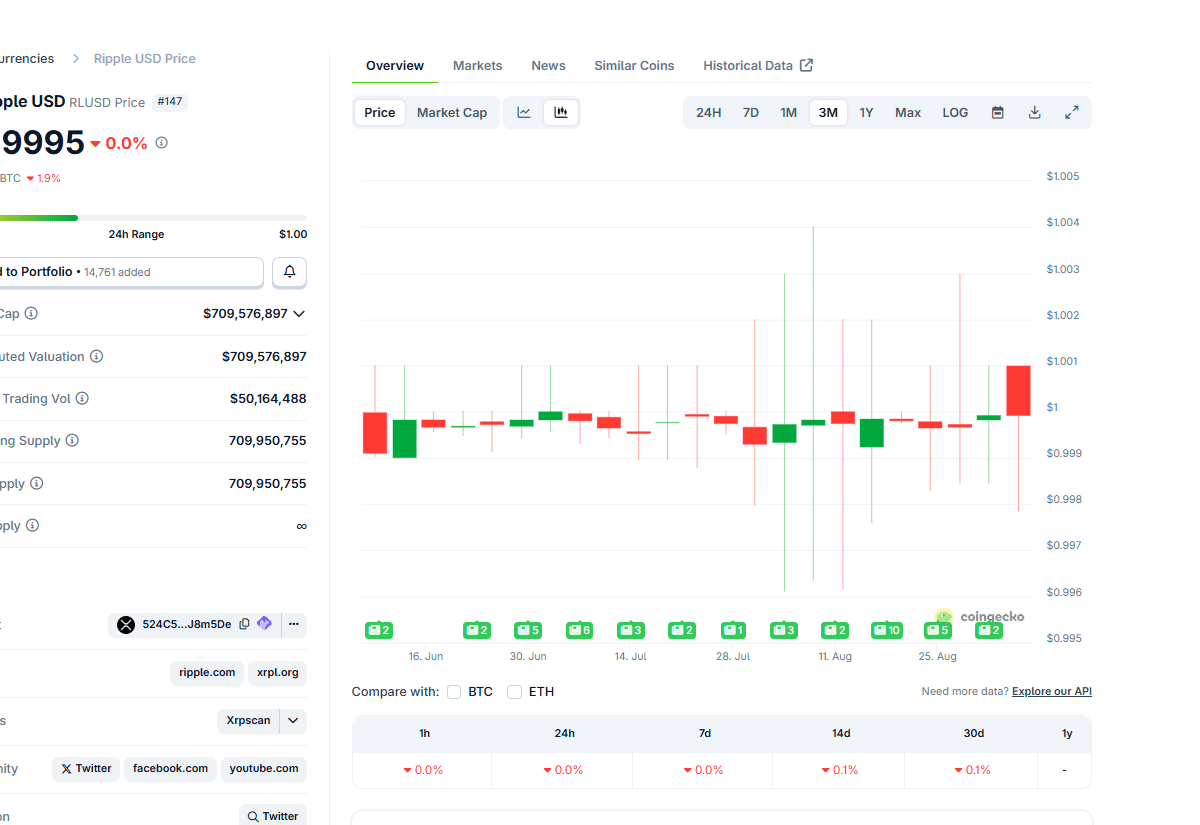Open info icon in the ∞ max supply row
Screen dimensions: 1200x825
(32, 525)
